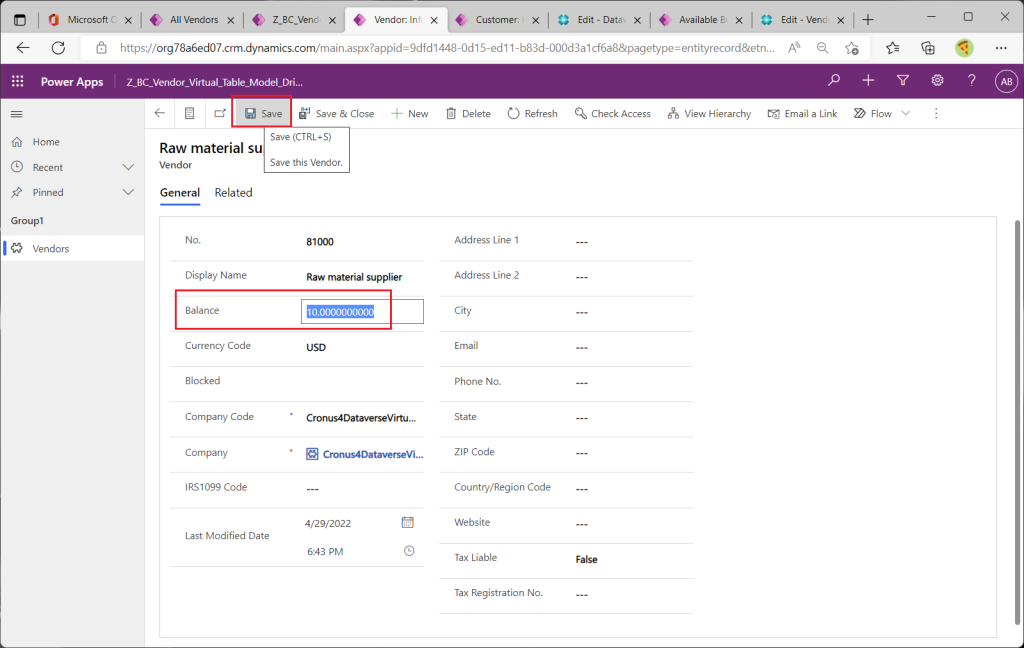
Task: Click Email a Link
Action: (802, 113)
